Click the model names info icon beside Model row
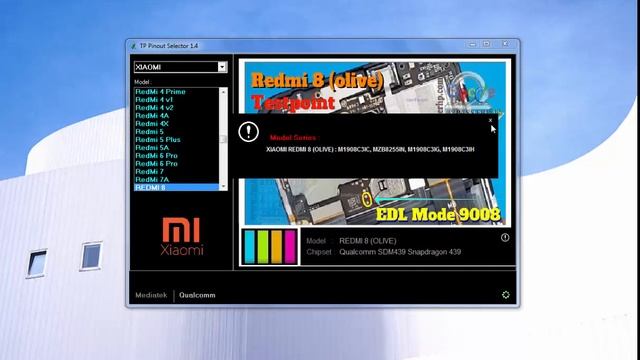The width and height of the screenshot is (640, 360). (x=505, y=238)
